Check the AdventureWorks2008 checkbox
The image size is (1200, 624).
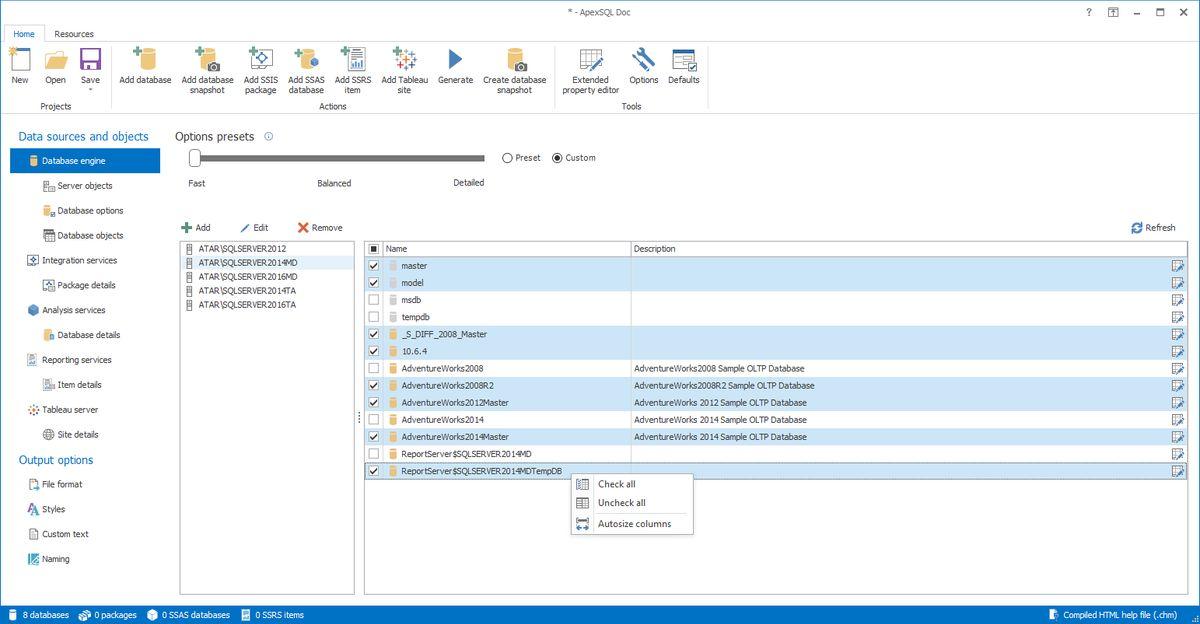[x=374, y=368]
